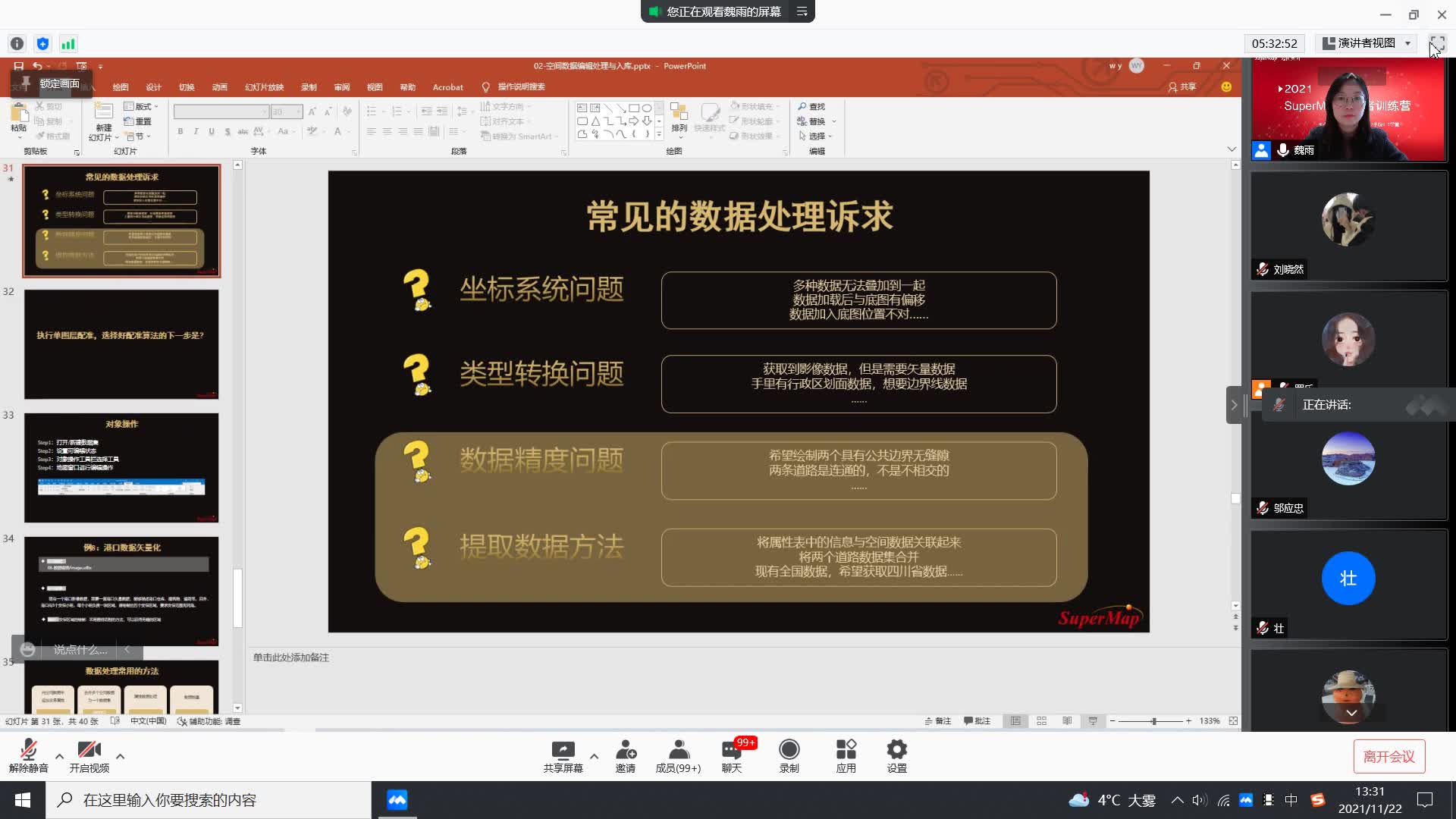Open the 审阅 ribbon tab
Screen dimensions: 1456x819
[342, 87]
